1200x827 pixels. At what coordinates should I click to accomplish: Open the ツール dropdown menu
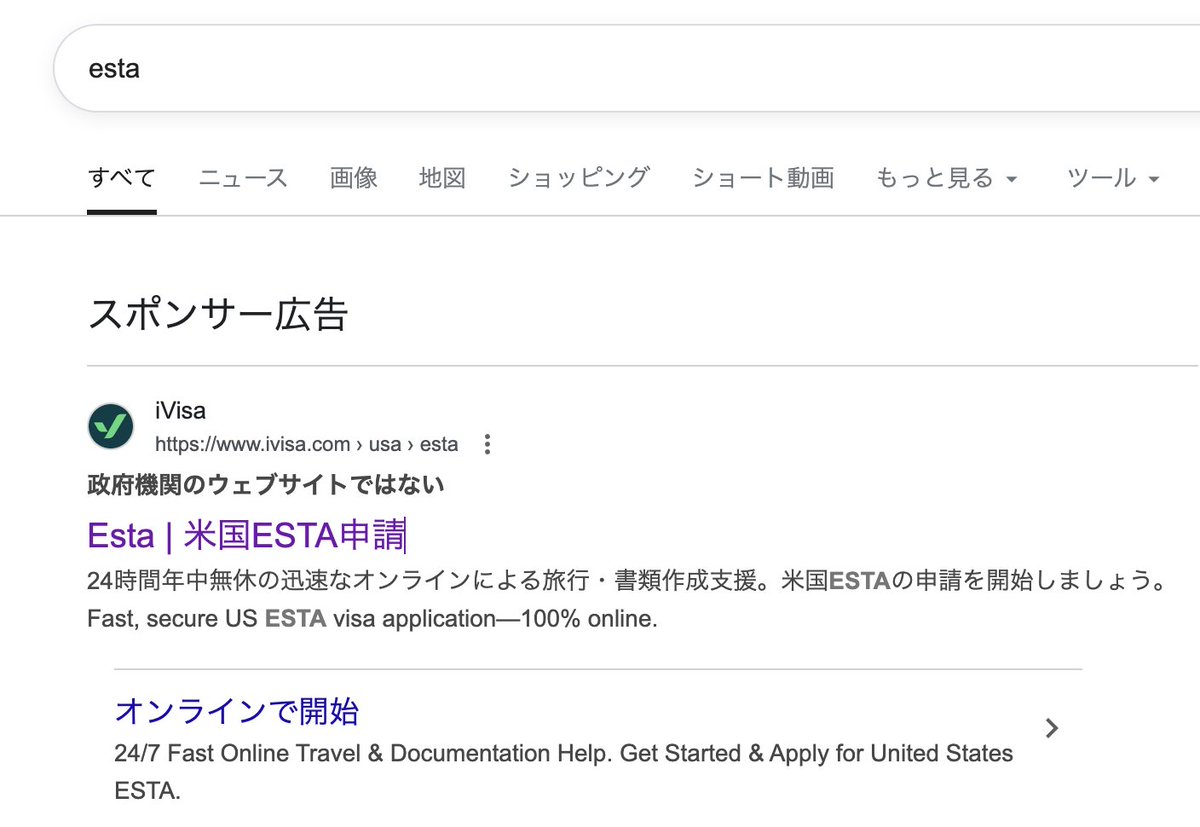coord(1113,178)
